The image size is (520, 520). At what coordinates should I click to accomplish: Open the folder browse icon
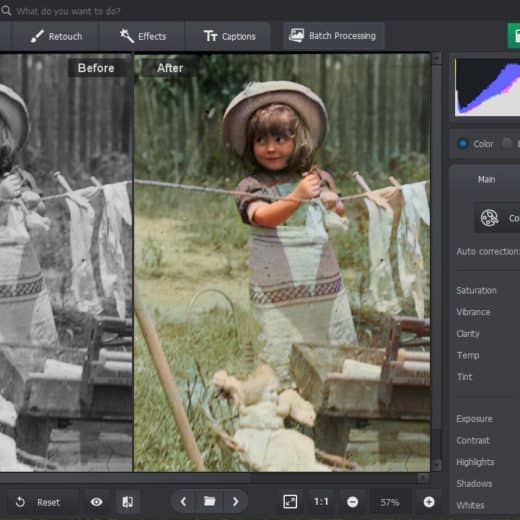209,501
